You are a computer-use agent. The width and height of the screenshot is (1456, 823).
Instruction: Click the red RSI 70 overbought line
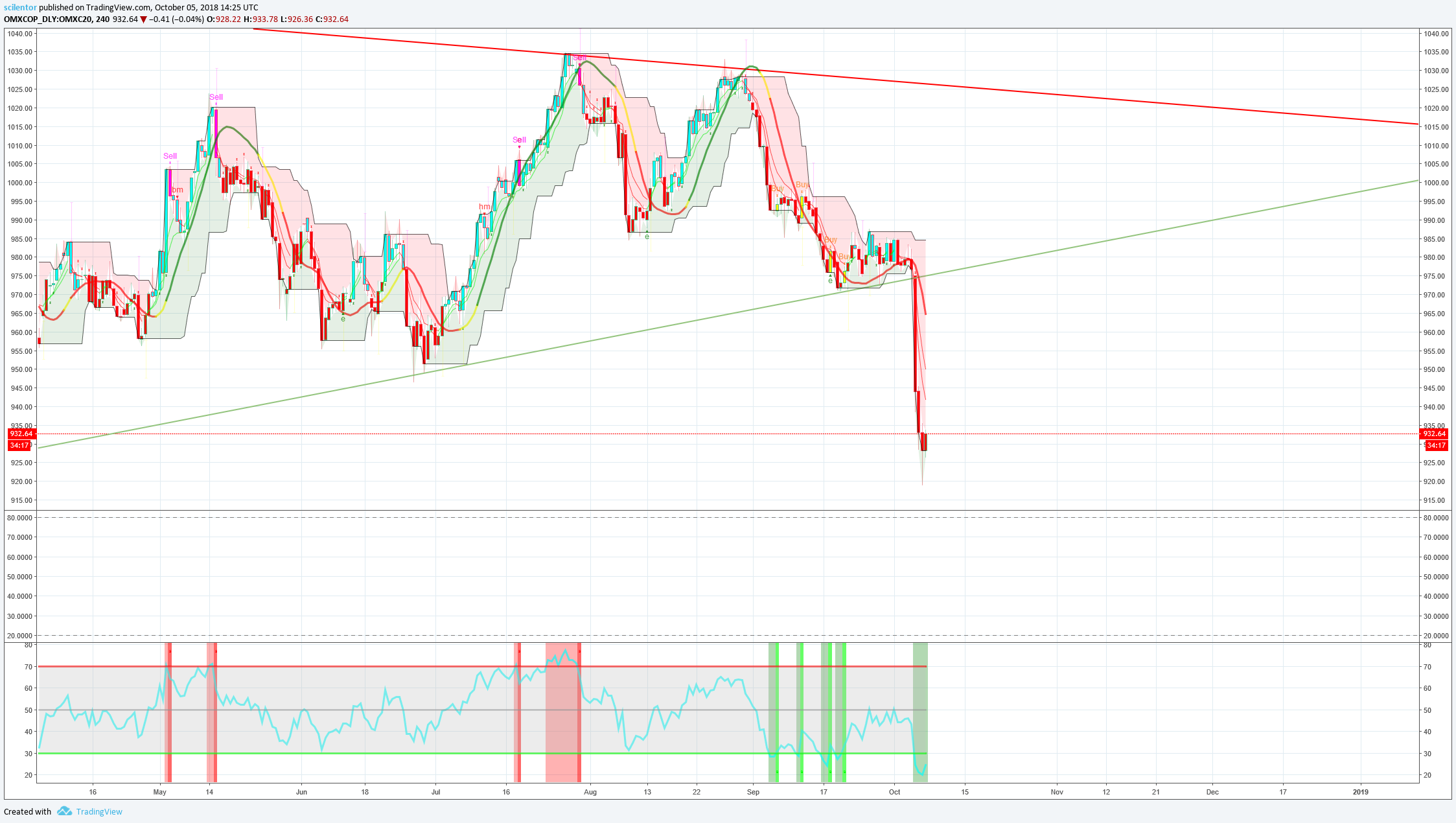(x=482, y=666)
